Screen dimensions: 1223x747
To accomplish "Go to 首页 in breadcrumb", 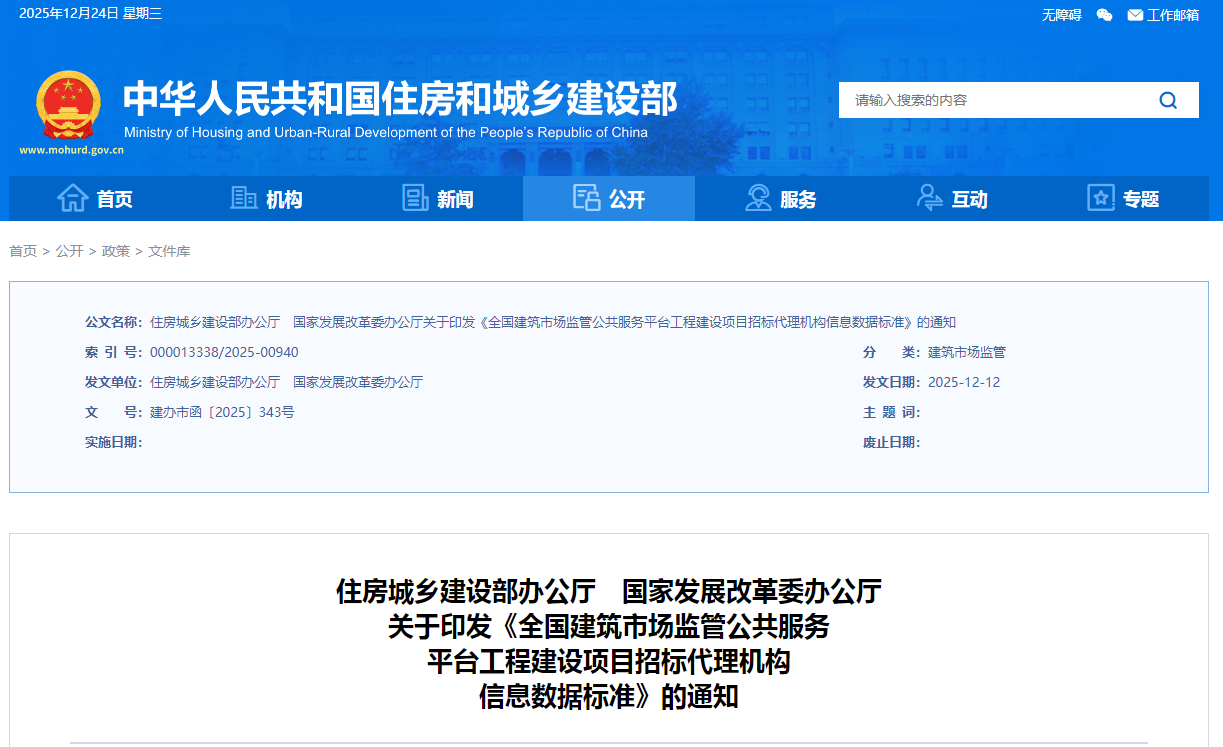I will tap(23, 251).
